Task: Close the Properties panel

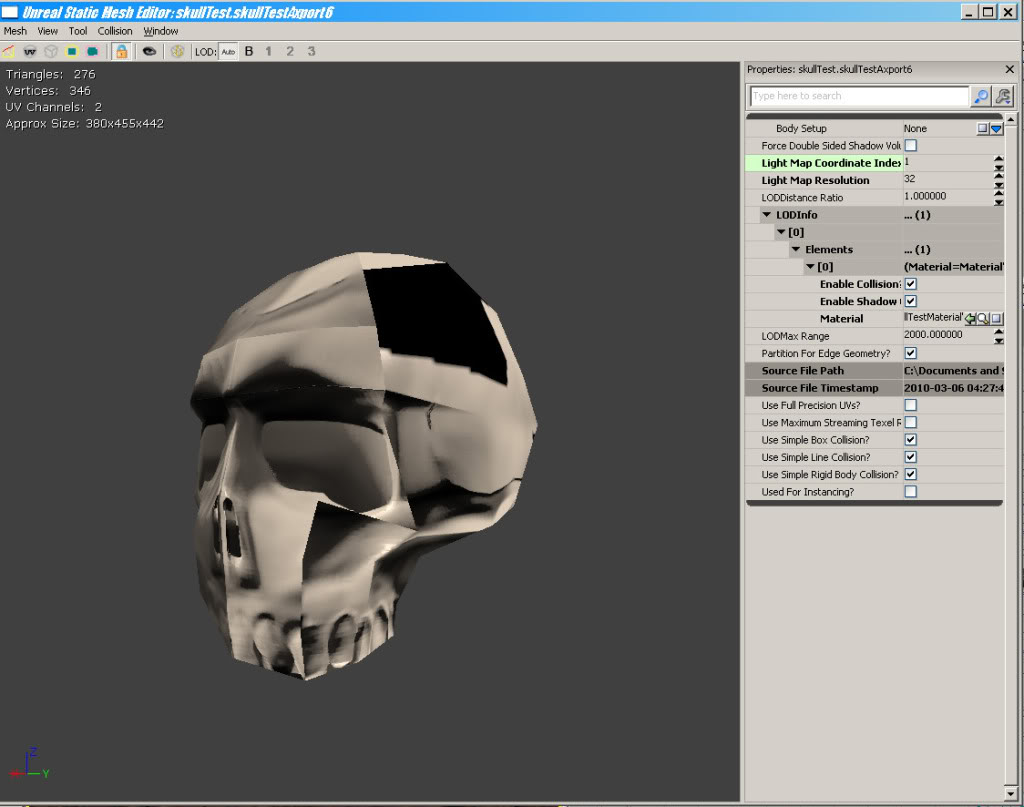Action: (1010, 69)
